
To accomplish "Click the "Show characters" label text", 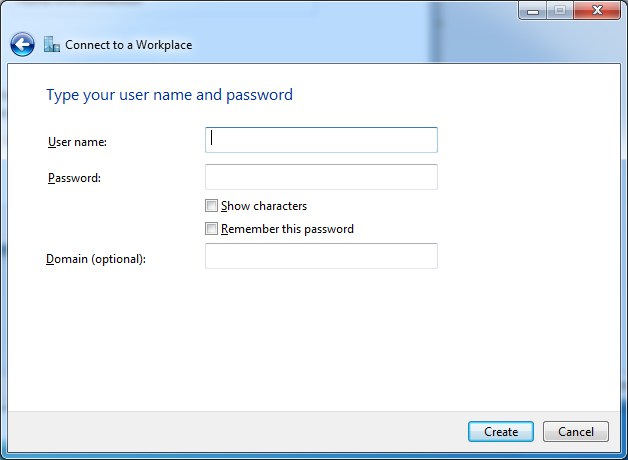I will click(x=264, y=206).
